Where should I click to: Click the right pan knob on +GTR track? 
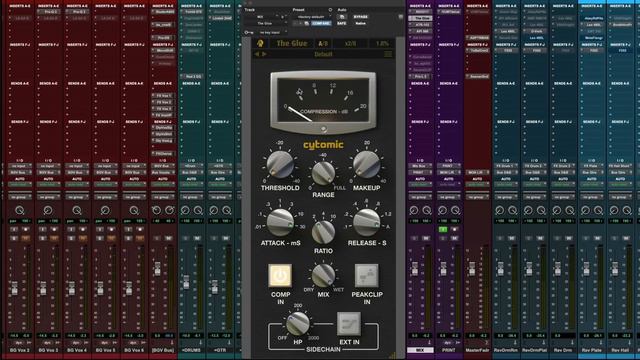pos(227,210)
